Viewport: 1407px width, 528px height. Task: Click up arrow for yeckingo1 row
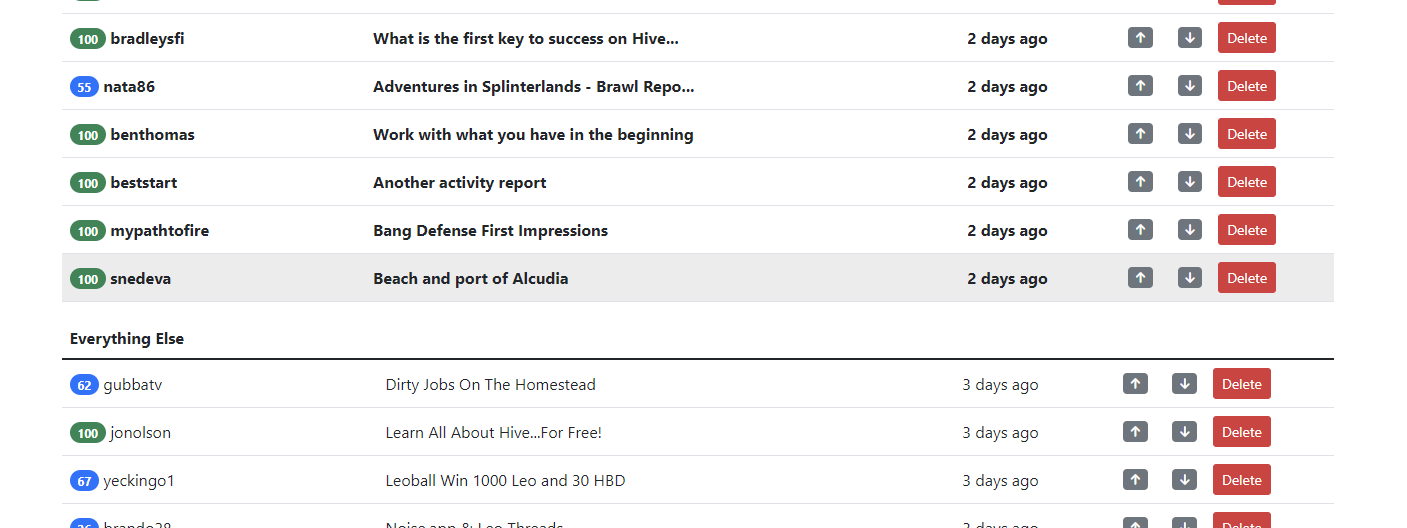coord(1135,480)
